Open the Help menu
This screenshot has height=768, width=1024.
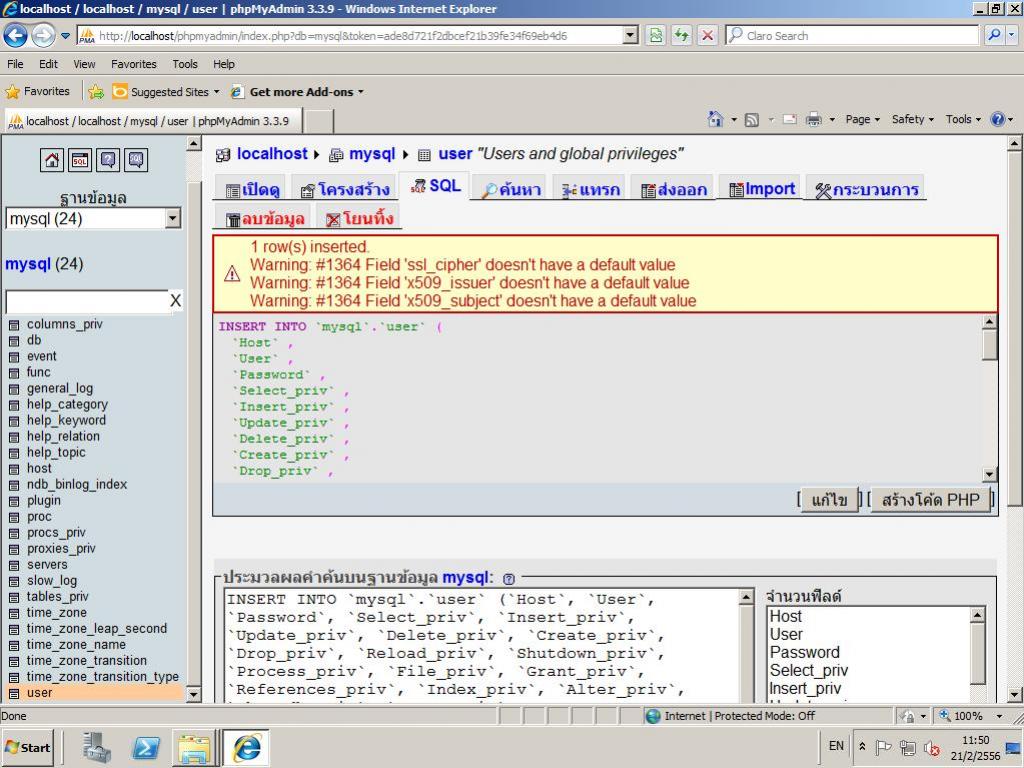(223, 64)
